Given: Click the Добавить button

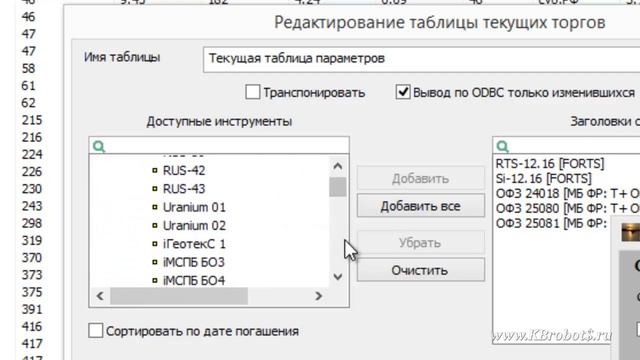Looking at the screenshot, I should coord(421,178).
